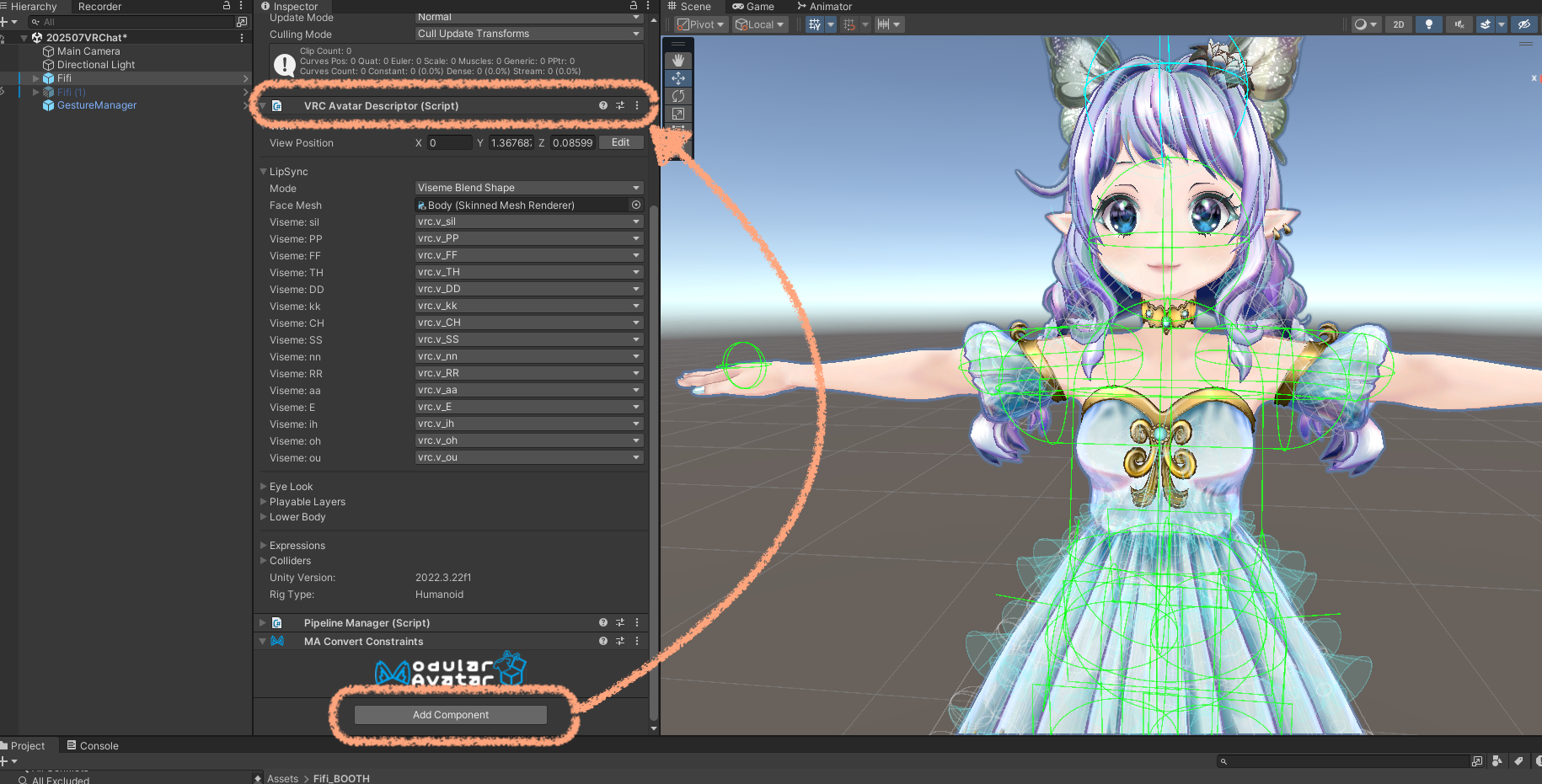The width and height of the screenshot is (1542, 784).
Task: Open help for VRC Avatar Descriptor script
Action: (603, 106)
